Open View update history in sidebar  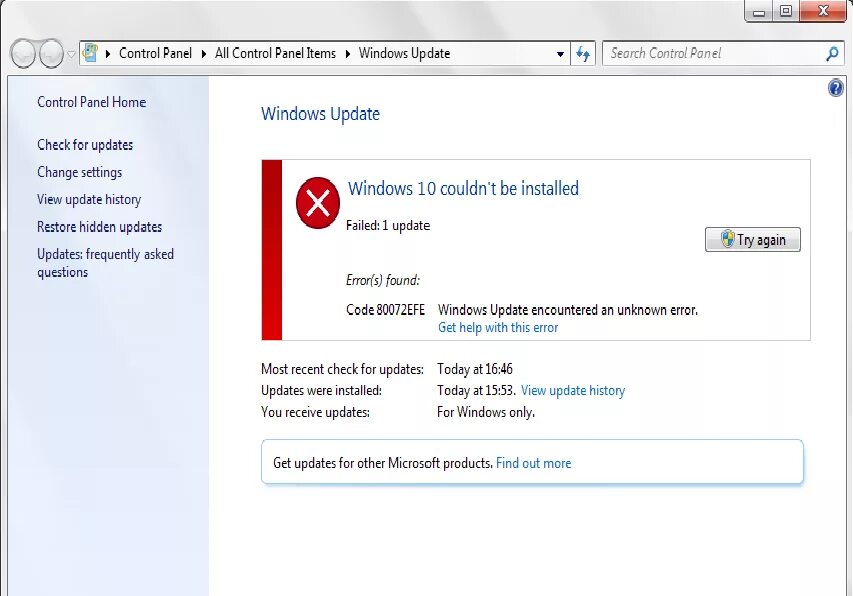[89, 200]
